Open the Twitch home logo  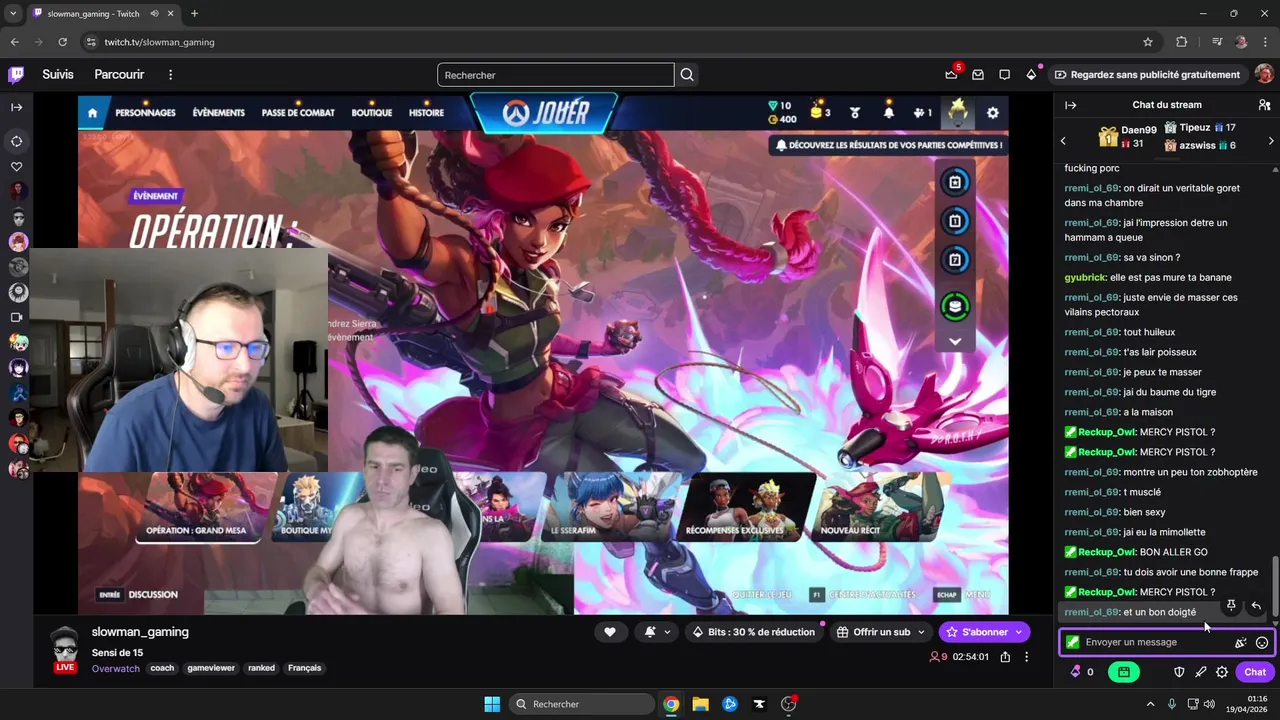point(16,75)
